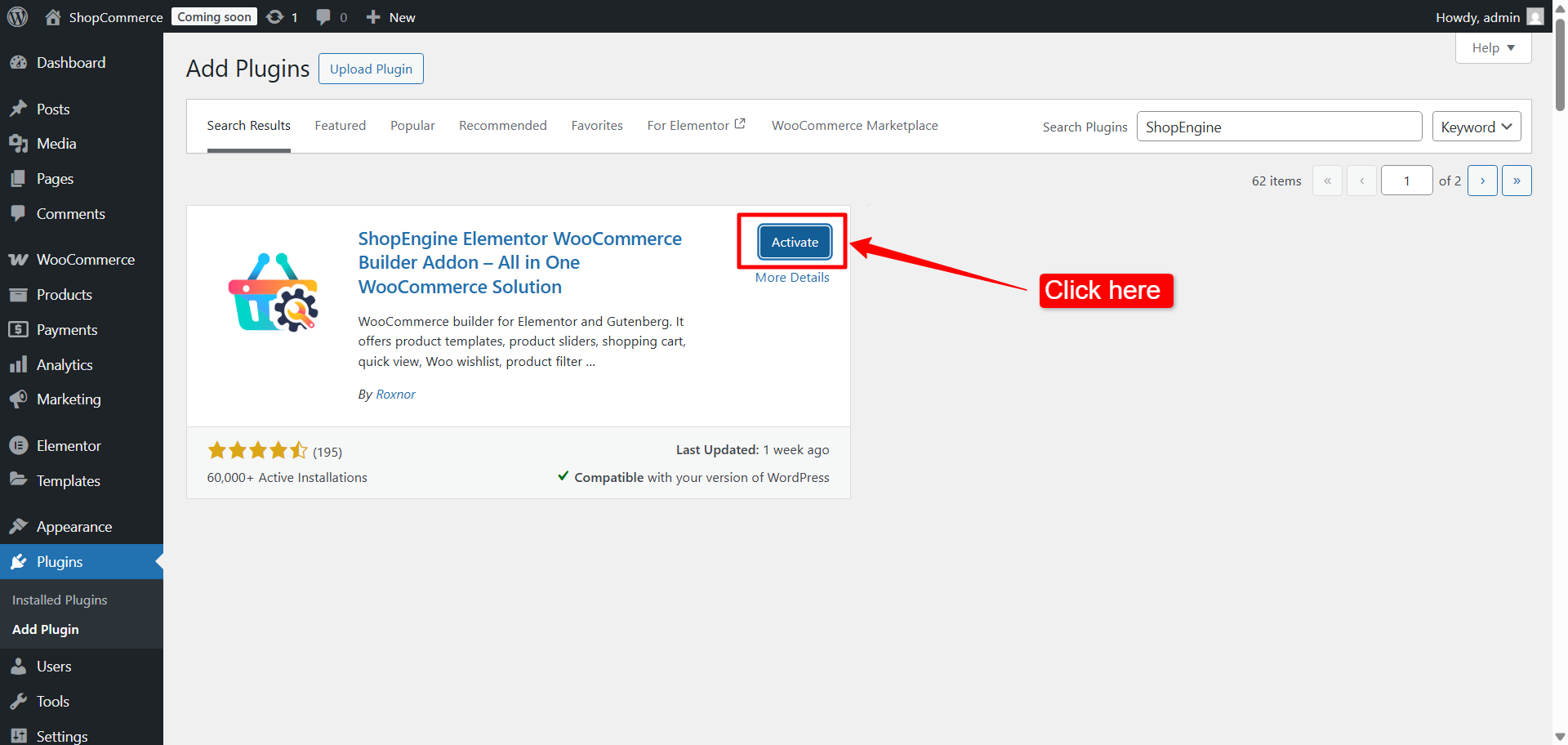This screenshot has width=1568, height=745.
Task: Select the Elementor sidebar icon
Action: [x=20, y=445]
